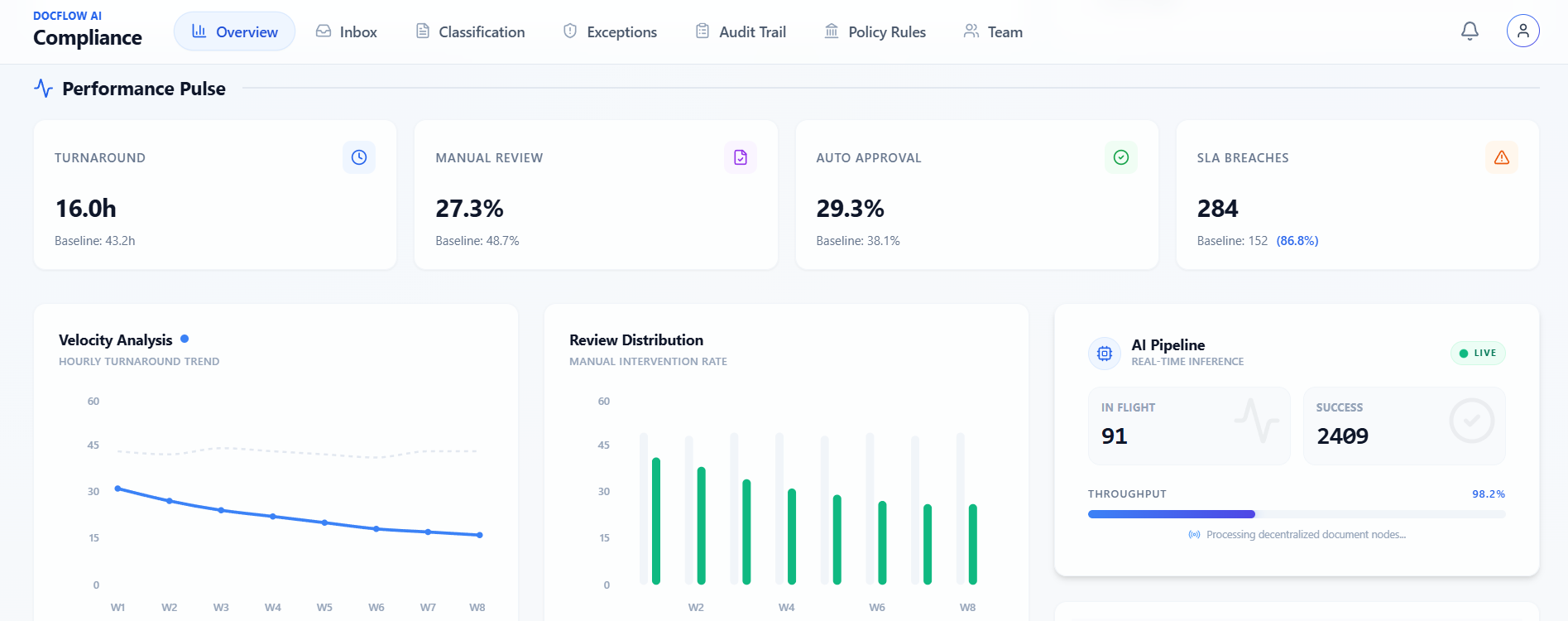Click the Manual Review document icon
Screen dimensions: 1568x621
[x=741, y=157]
